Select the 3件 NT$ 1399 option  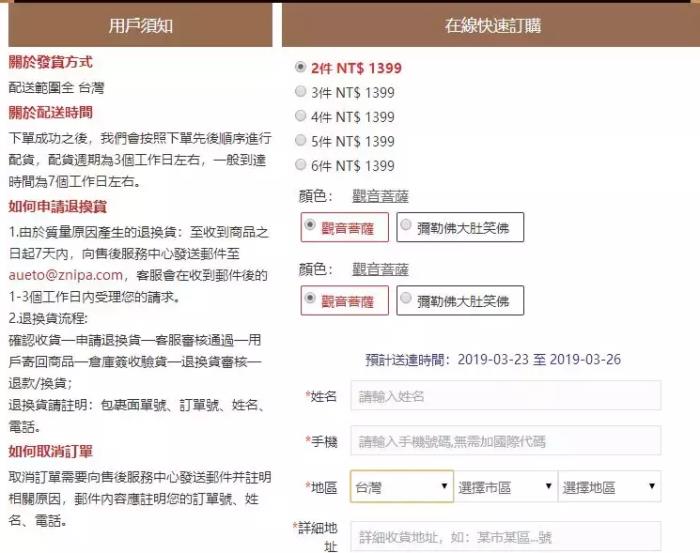pyautogui.click(x=301, y=92)
